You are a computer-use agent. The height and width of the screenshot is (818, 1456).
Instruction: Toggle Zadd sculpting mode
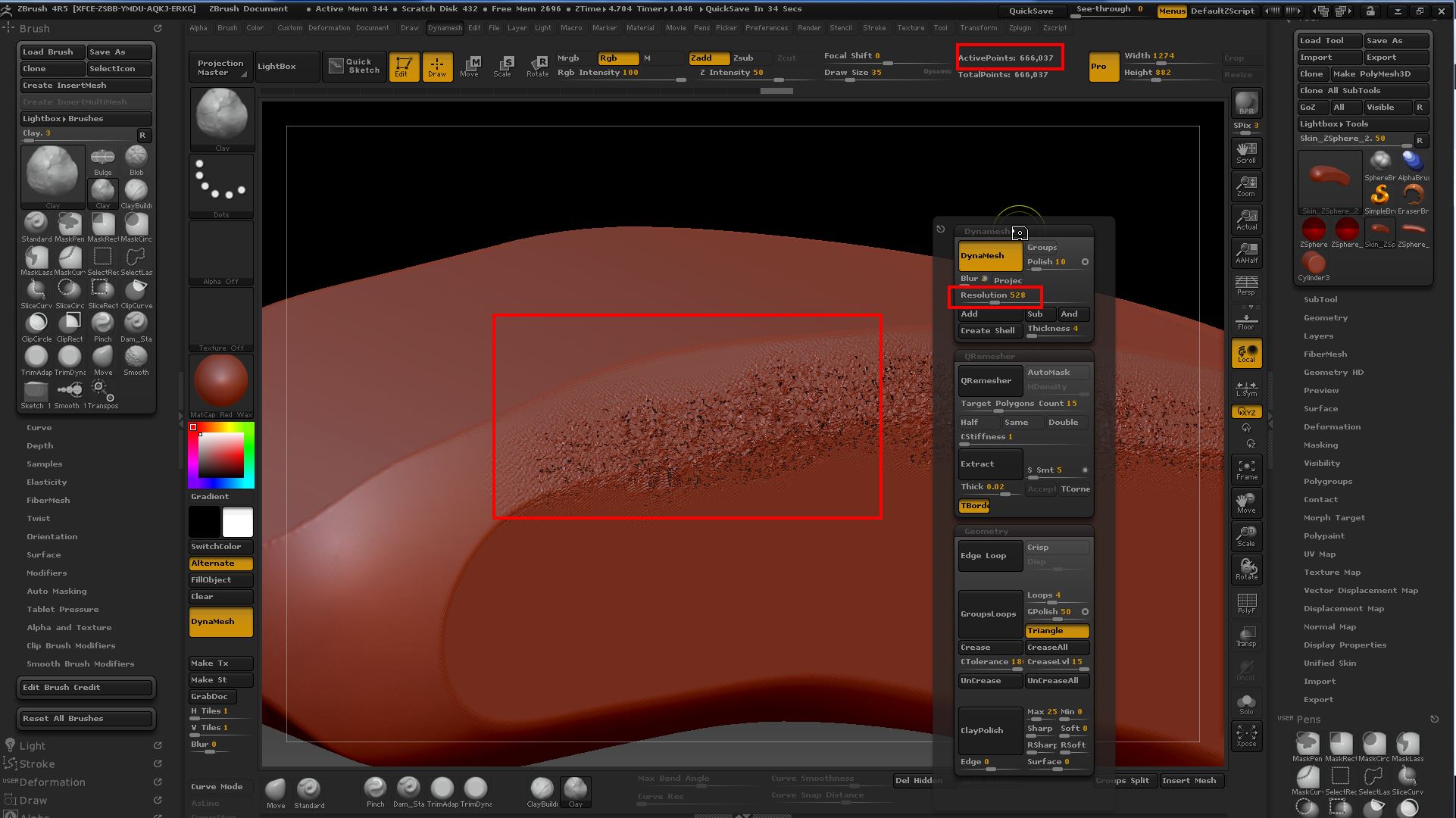point(708,58)
